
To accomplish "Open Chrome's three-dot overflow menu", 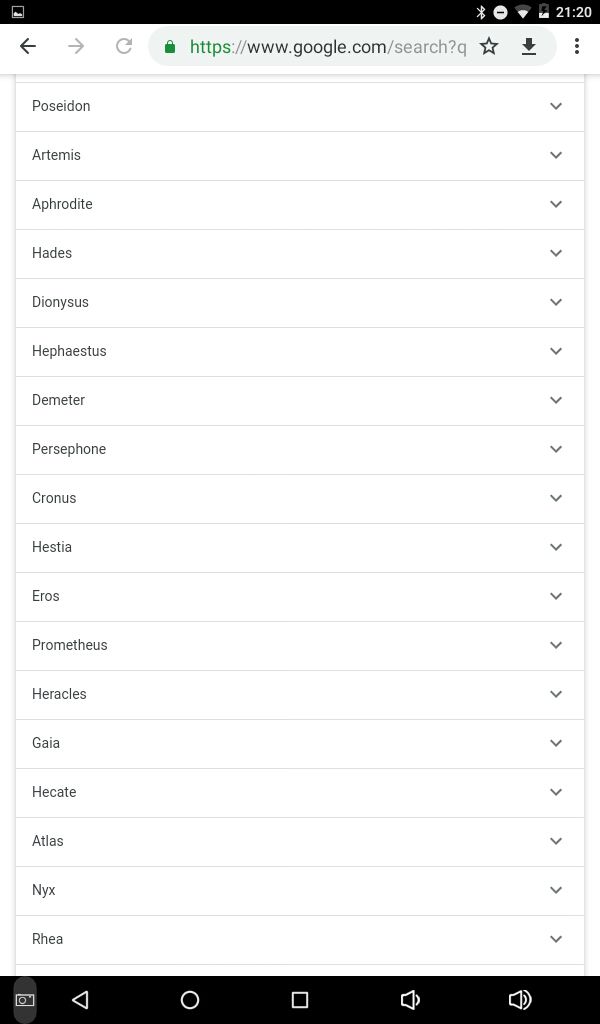I will (x=576, y=46).
